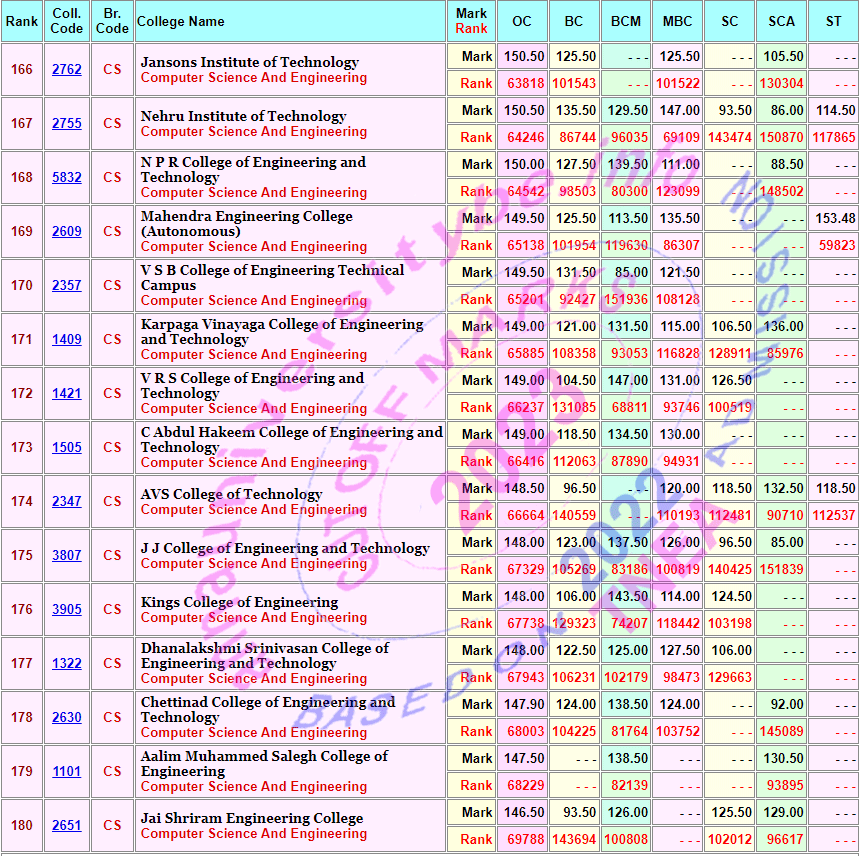Open Chettinad college code 2630
Screen dimensions: 860x856
tap(67, 717)
